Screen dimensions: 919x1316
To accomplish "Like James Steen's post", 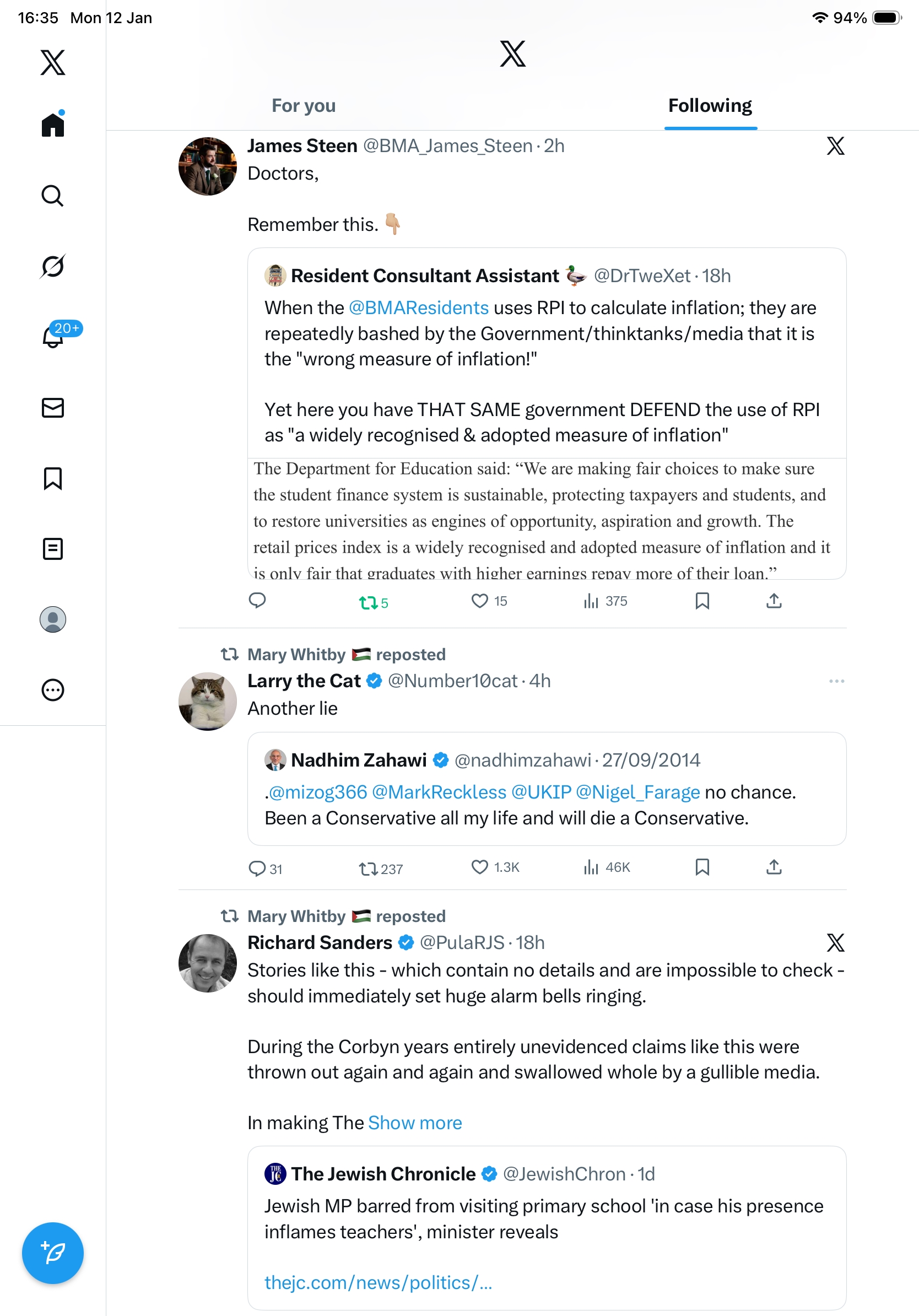I will [479, 601].
